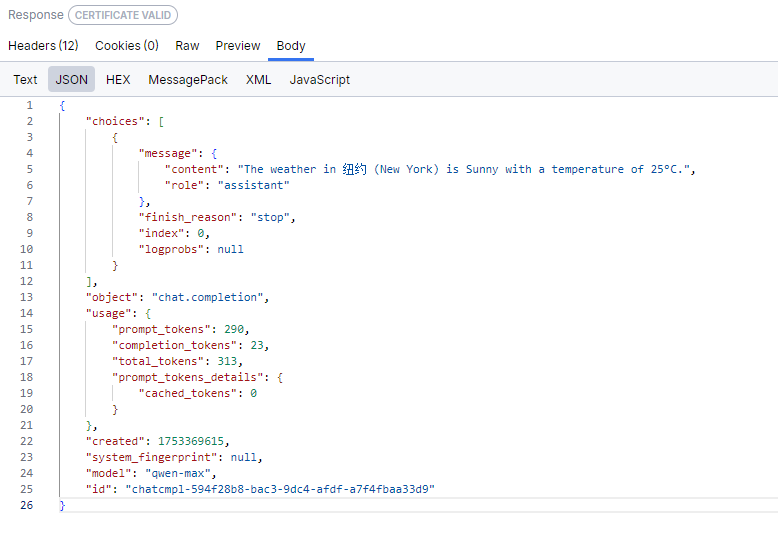The image size is (778, 540).
Task: Click the chatcmpl id string value
Action: pyautogui.click(x=280, y=489)
